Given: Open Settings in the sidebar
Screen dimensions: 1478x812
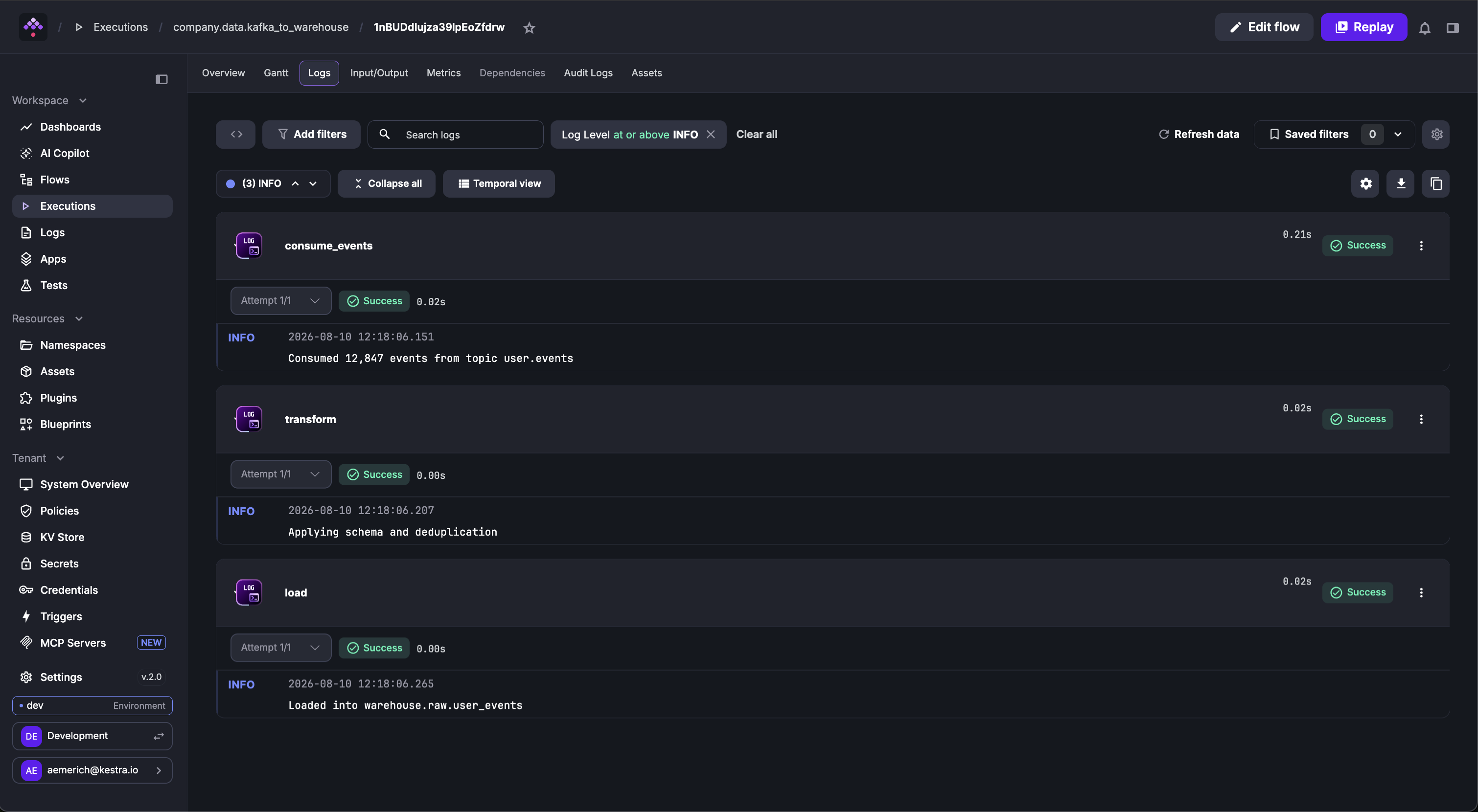Looking at the screenshot, I should 92,677.
